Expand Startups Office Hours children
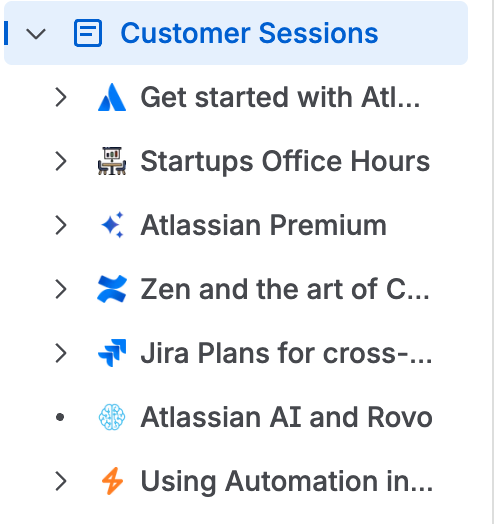Screen dimensions: 494x524 (x=61, y=161)
